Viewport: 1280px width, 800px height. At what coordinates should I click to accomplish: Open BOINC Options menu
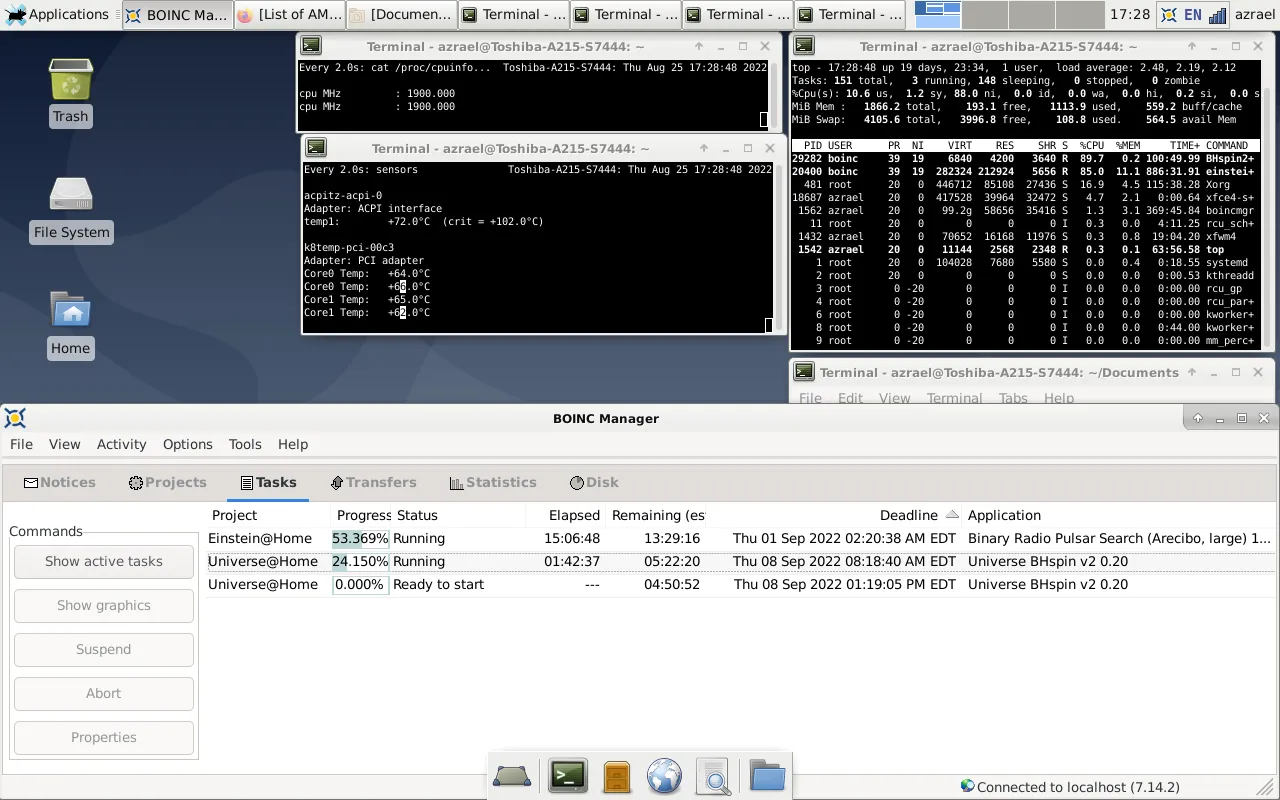click(187, 444)
